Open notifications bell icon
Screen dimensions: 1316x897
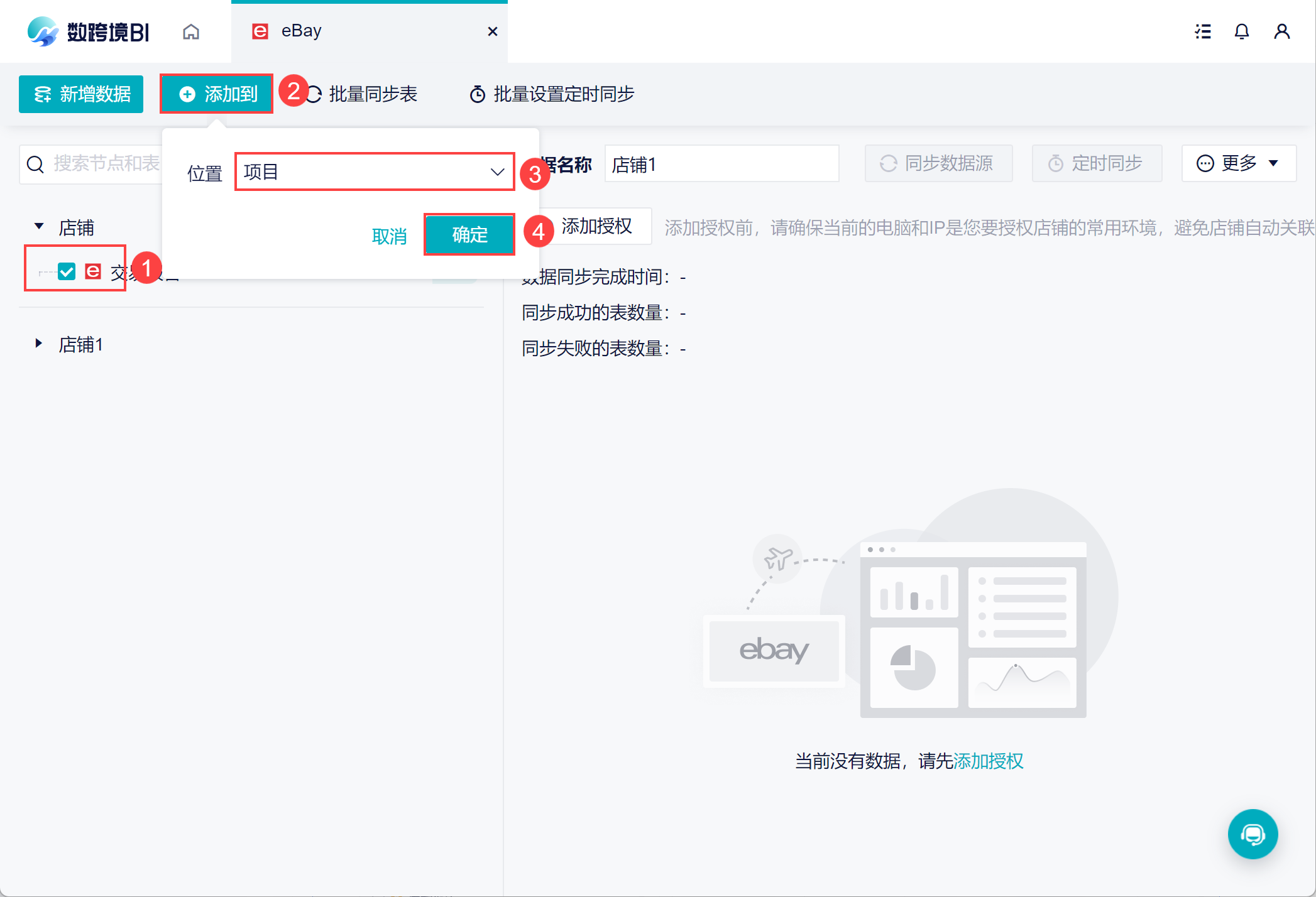coord(1241,31)
